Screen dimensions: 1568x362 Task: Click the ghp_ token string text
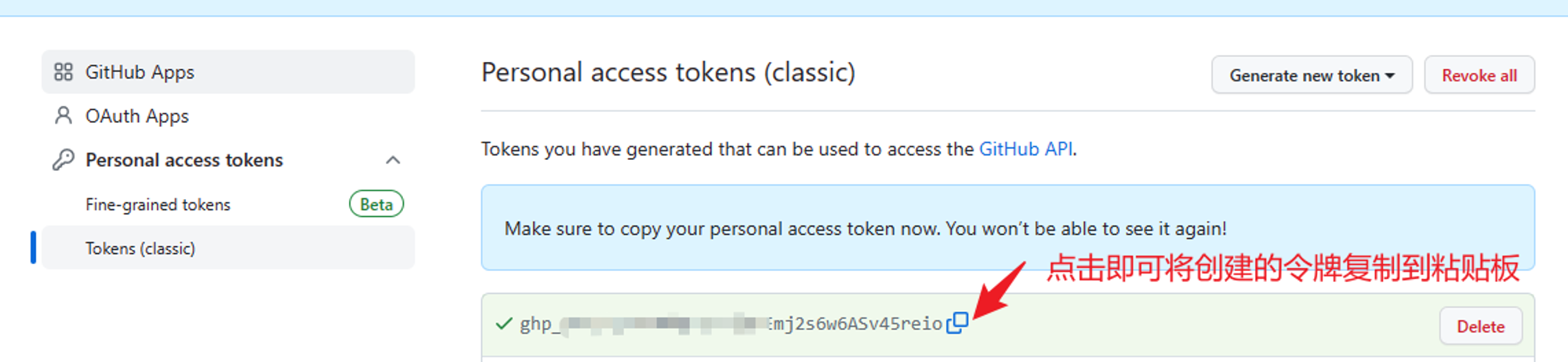[x=731, y=324]
